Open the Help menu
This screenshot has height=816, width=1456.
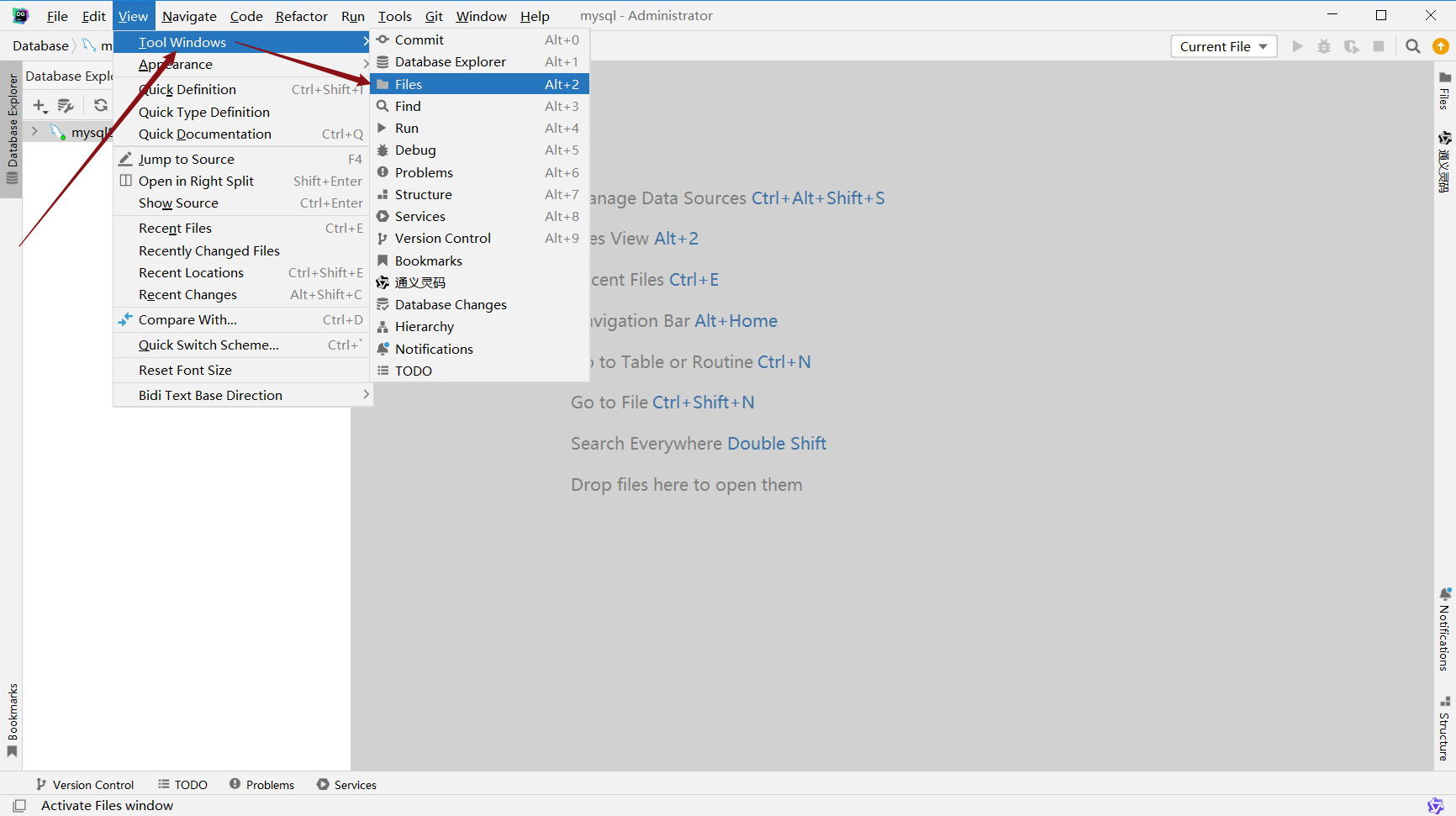pos(535,16)
